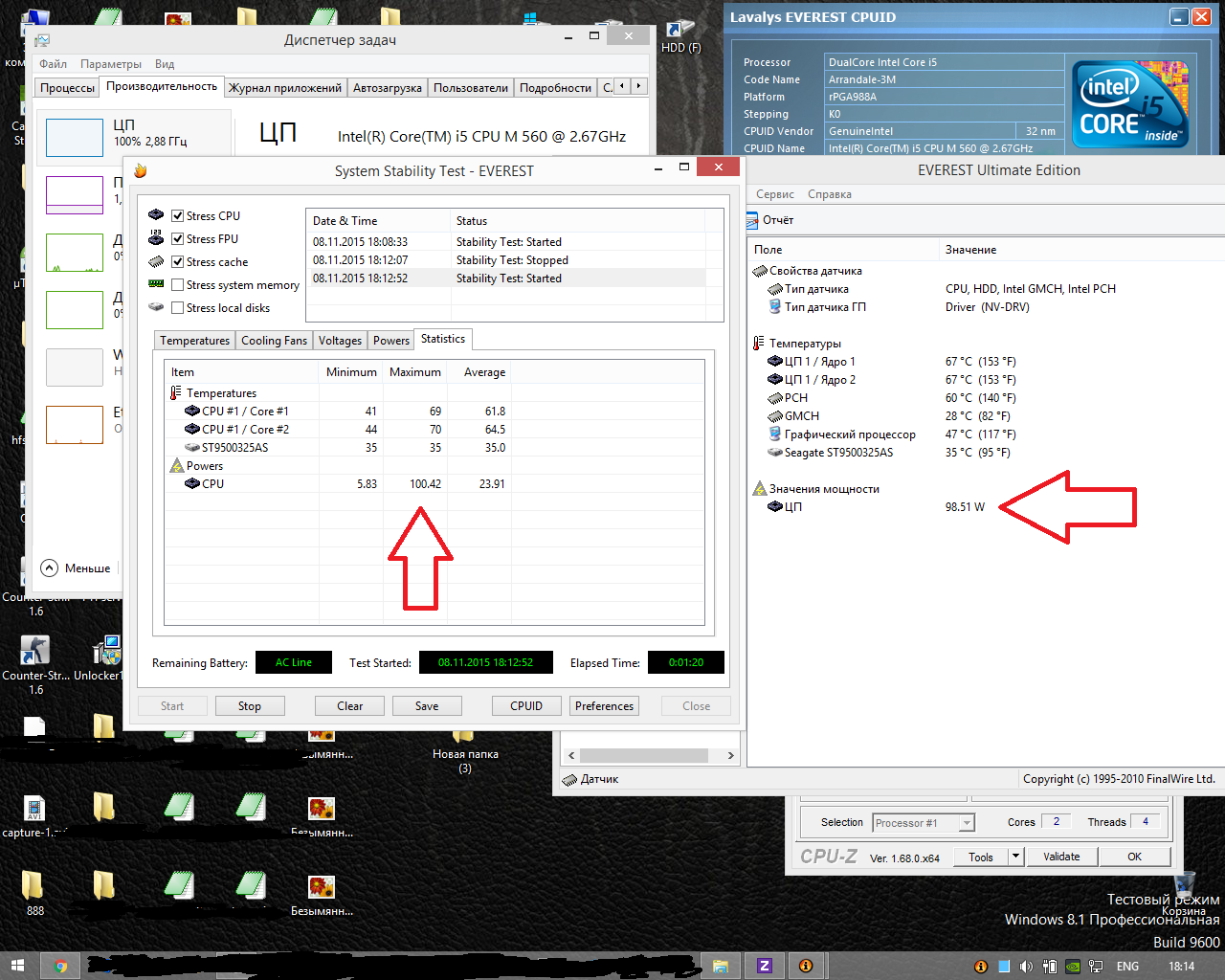Screen dimensions: 1225x980
Task: Click the ENG language indicator in the taskbar
Action: tap(1127, 967)
